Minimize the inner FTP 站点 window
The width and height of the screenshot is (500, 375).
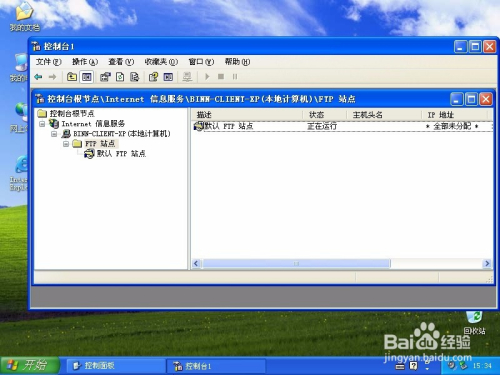456,99
